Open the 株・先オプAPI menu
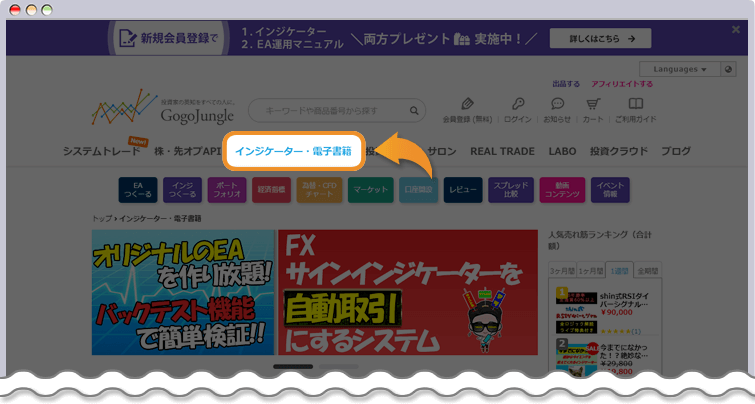Viewport: 755px width, 404px height. point(188,151)
